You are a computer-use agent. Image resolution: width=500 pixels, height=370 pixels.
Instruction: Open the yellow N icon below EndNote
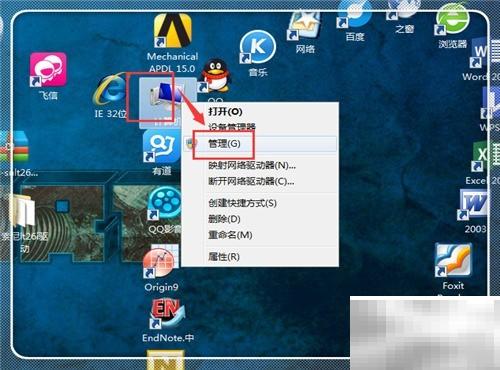[x=166, y=360]
